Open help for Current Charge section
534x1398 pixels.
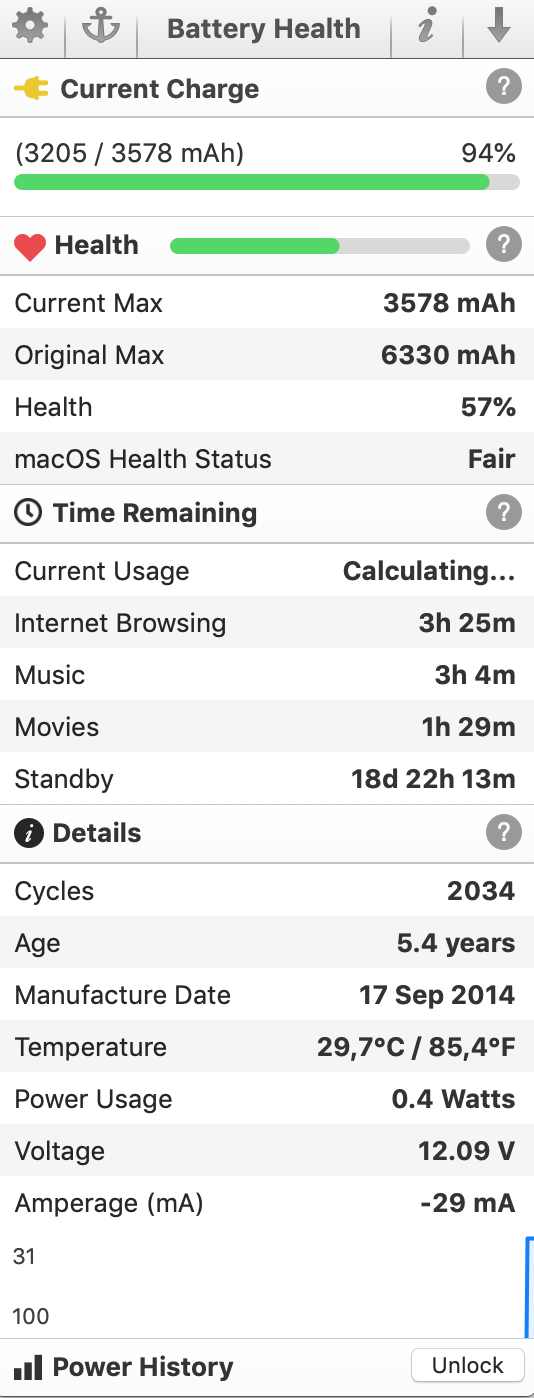[504, 88]
